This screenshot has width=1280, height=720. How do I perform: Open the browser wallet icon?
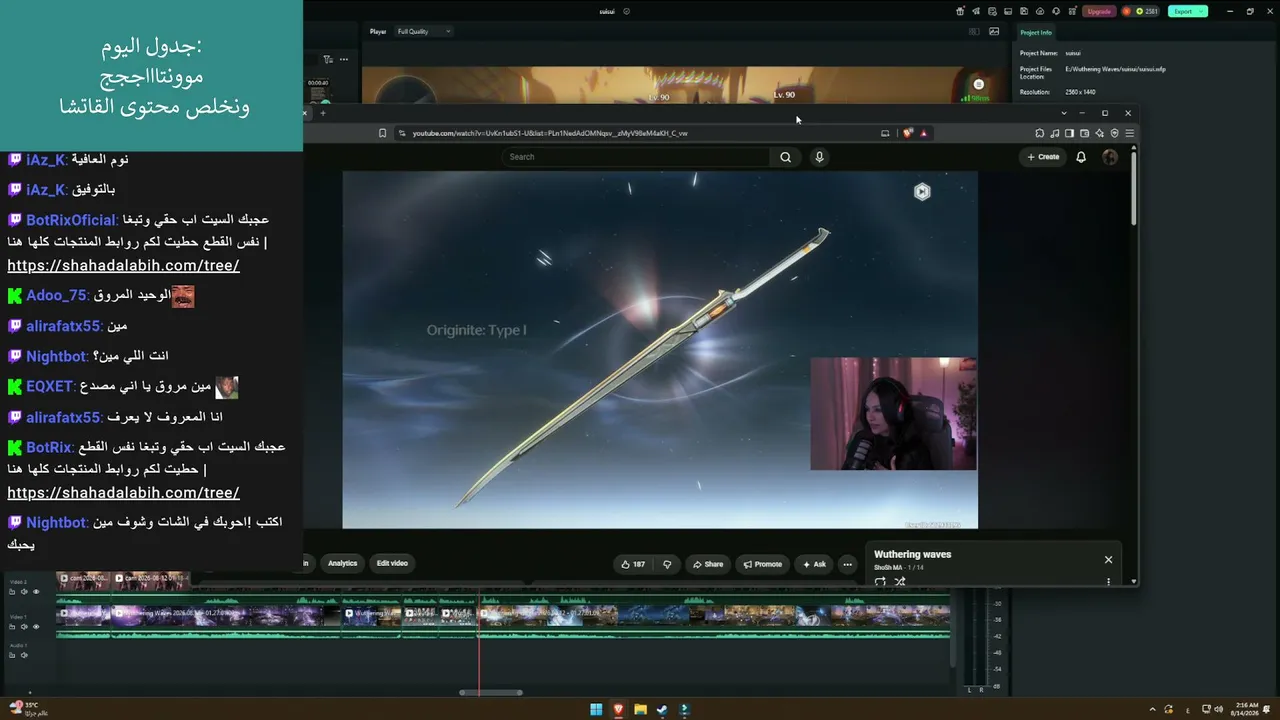(x=1084, y=133)
